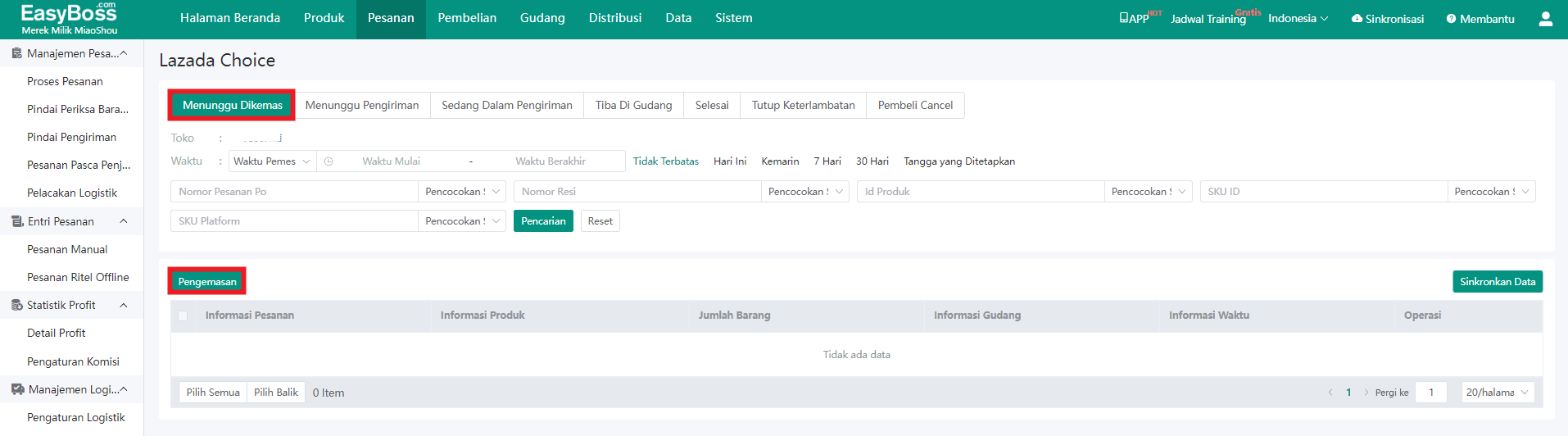1568x436 pixels.
Task: Open Pelacakan Logistik in sidebar
Action: tap(72, 193)
